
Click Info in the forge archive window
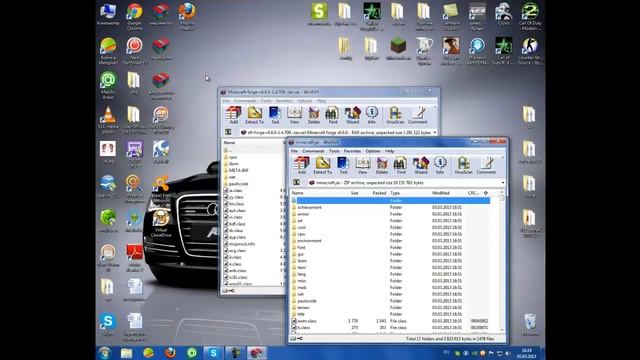coord(371,115)
